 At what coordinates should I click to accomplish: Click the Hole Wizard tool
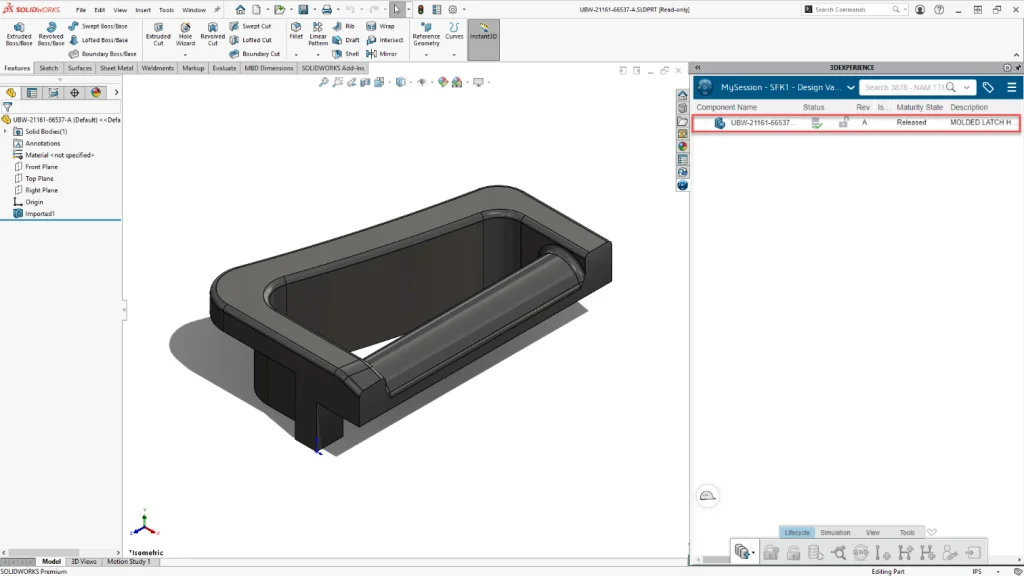tap(185, 34)
